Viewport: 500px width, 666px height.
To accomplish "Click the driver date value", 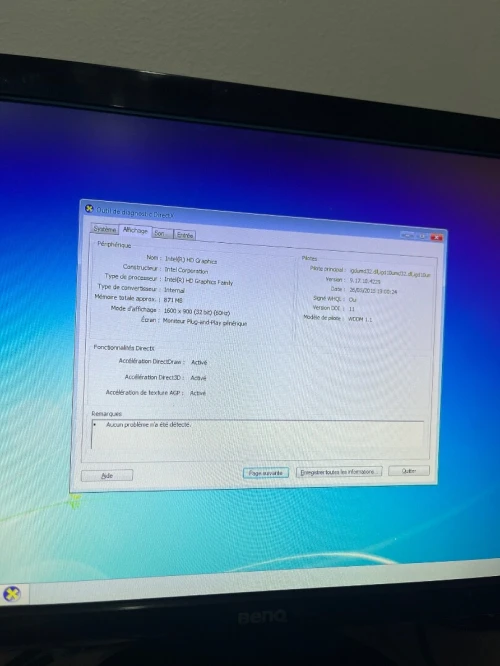I will point(373,291).
